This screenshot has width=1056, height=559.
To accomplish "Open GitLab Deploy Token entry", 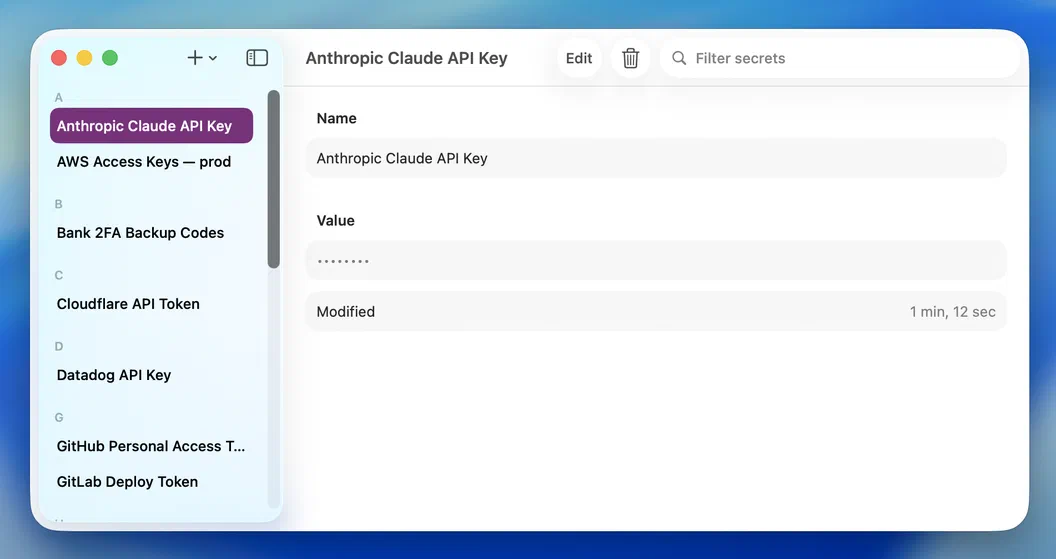I will 152,482.
